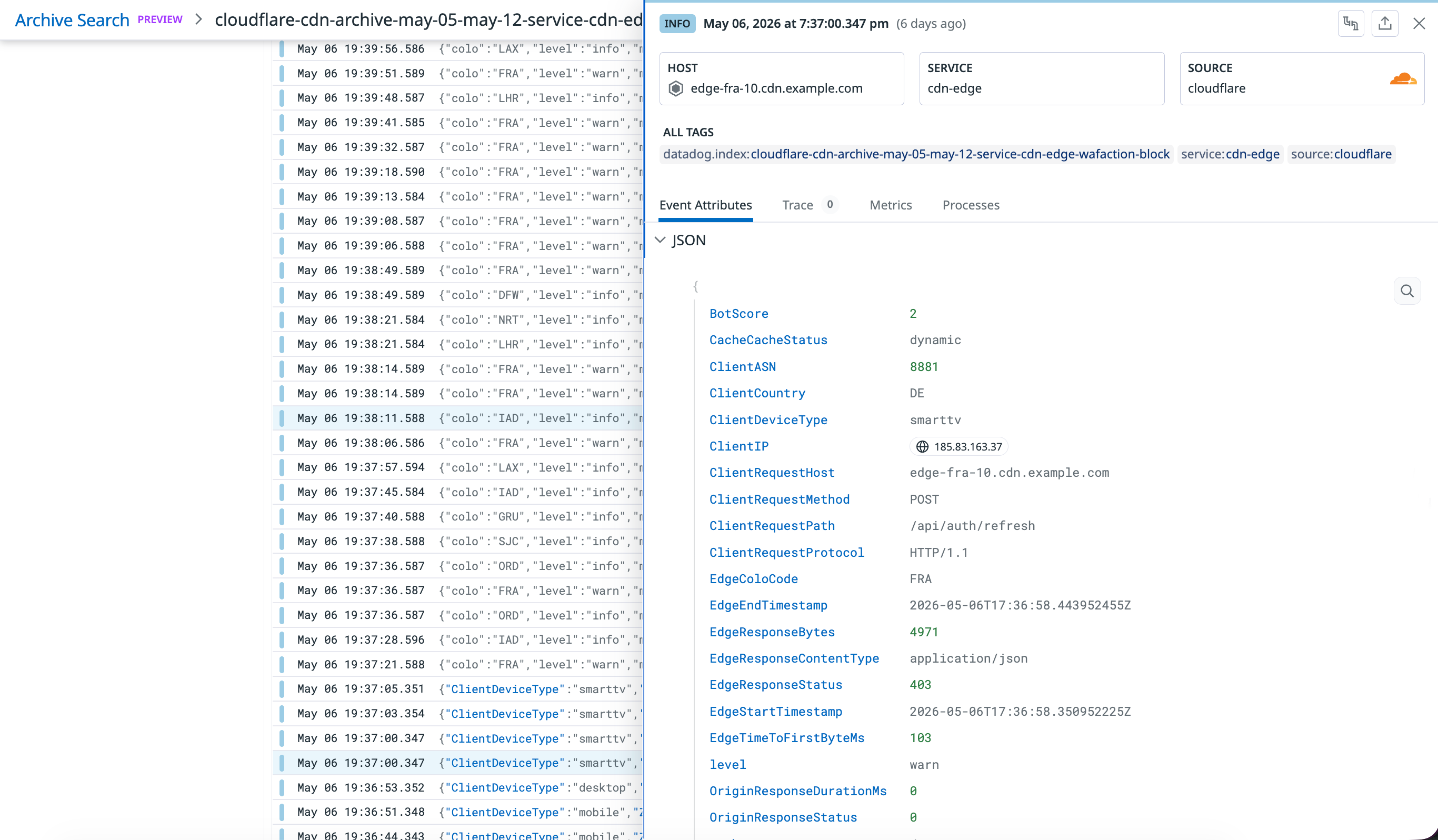Click the ClientASN value 8881
Viewport: 1438px width, 840px height.
pyautogui.click(x=924, y=367)
